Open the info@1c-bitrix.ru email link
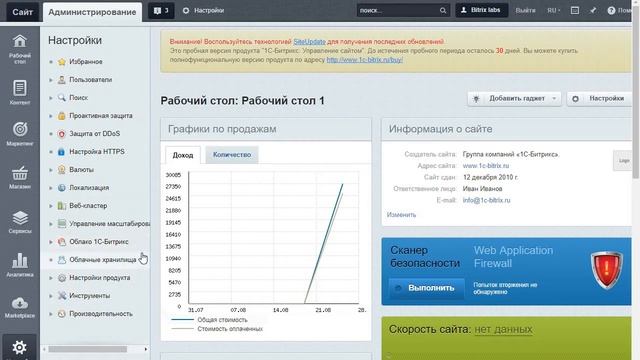640x360 pixels. [487, 200]
